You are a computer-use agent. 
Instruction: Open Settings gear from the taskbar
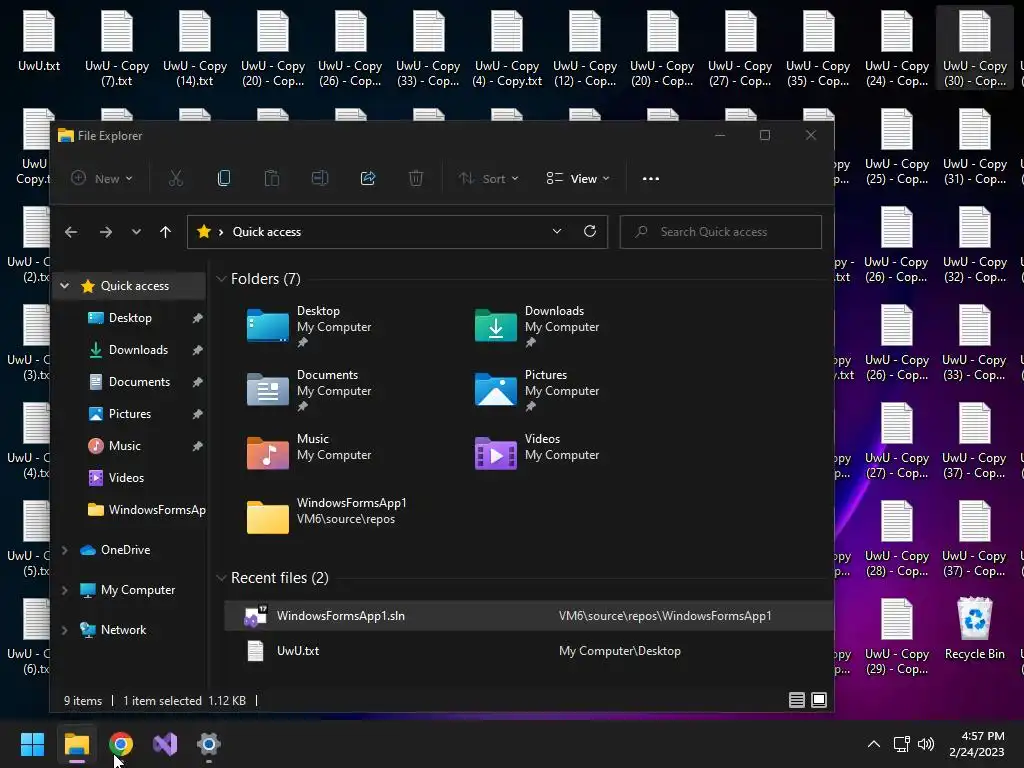pos(209,744)
